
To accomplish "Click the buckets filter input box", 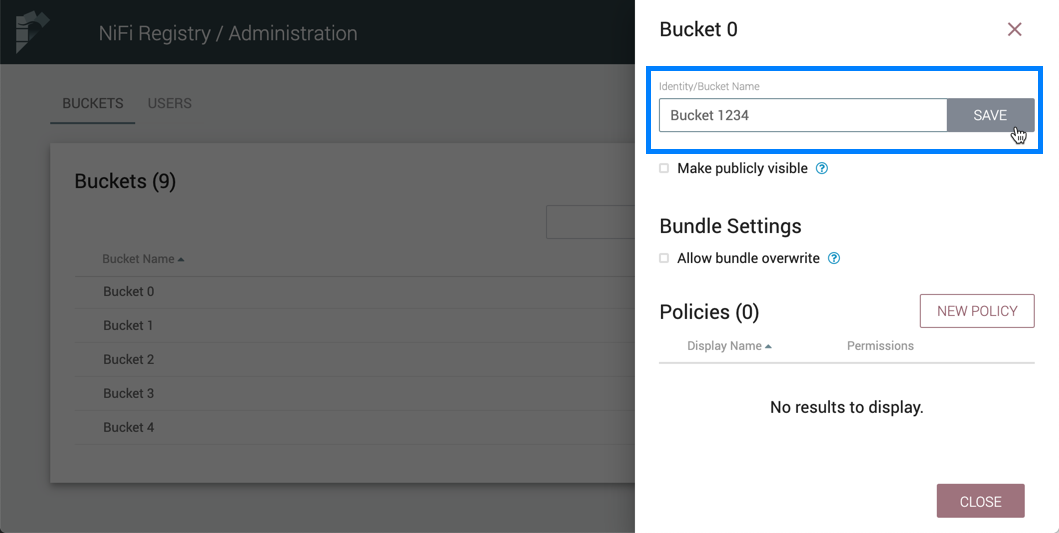I will click(x=590, y=222).
